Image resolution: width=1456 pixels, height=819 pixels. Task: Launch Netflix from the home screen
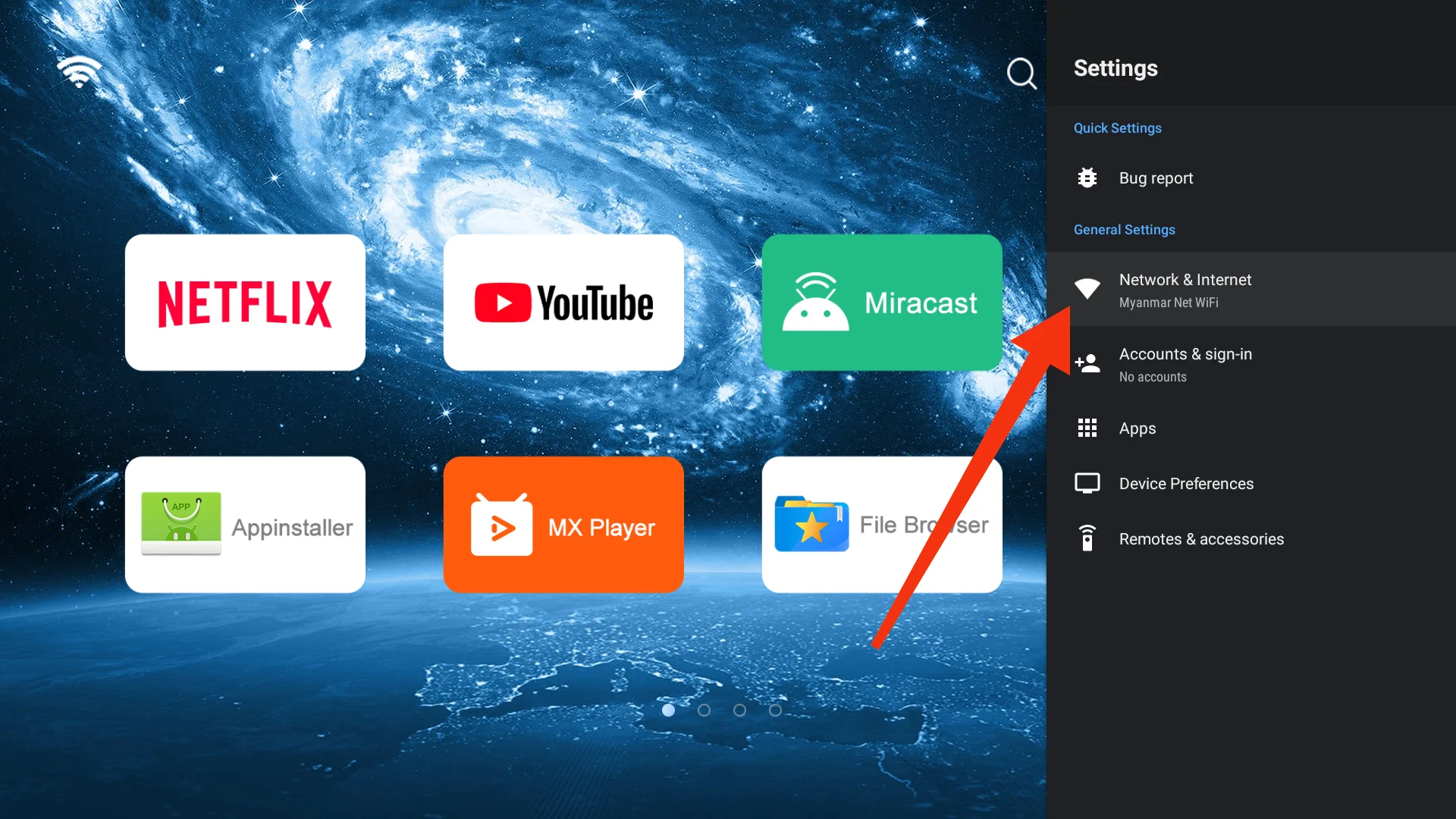point(244,302)
